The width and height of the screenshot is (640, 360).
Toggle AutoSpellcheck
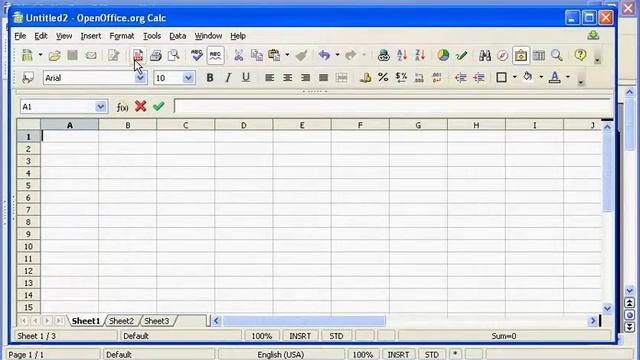click(215, 55)
